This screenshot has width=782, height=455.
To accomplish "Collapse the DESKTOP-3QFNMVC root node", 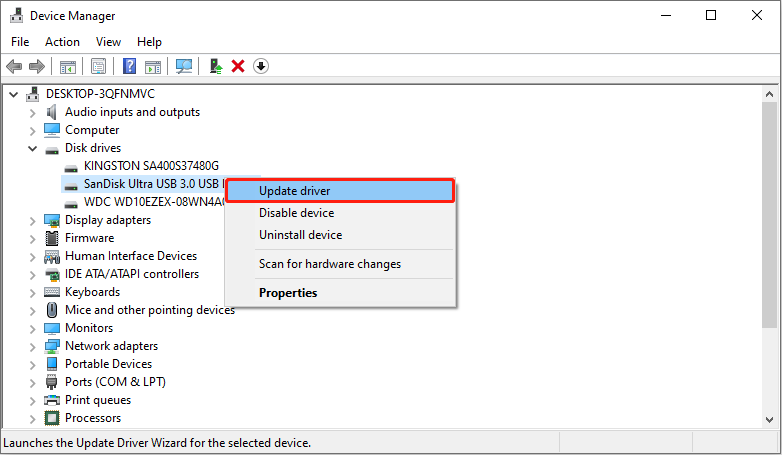I will point(13,94).
